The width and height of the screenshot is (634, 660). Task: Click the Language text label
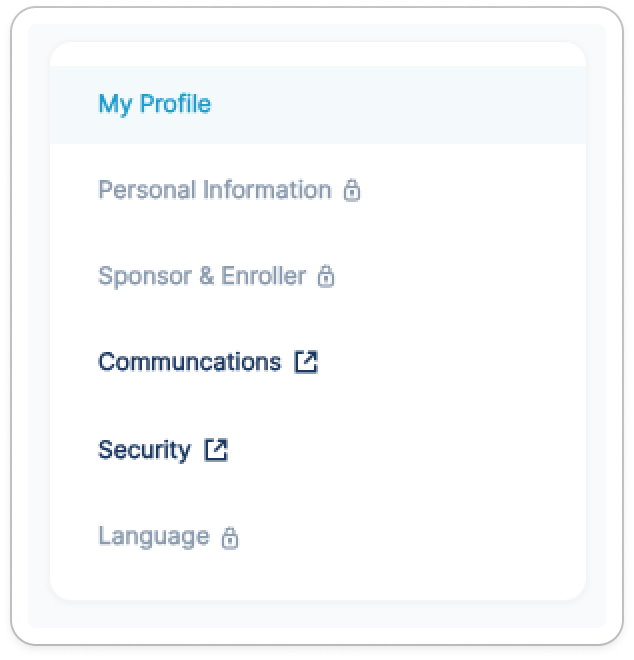[154, 537]
